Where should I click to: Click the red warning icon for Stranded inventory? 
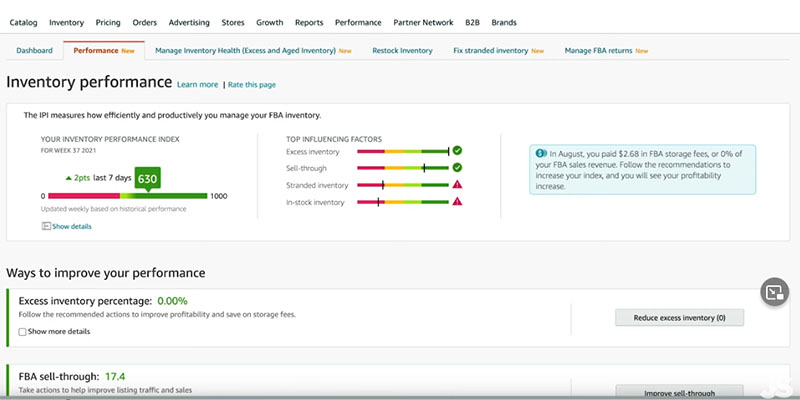click(x=457, y=185)
